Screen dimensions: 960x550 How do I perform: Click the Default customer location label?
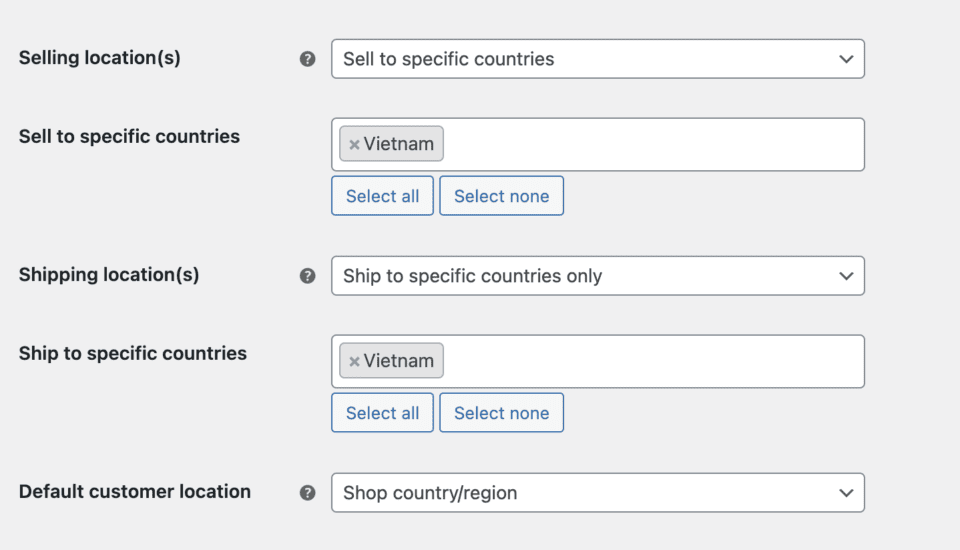coord(135,492)
